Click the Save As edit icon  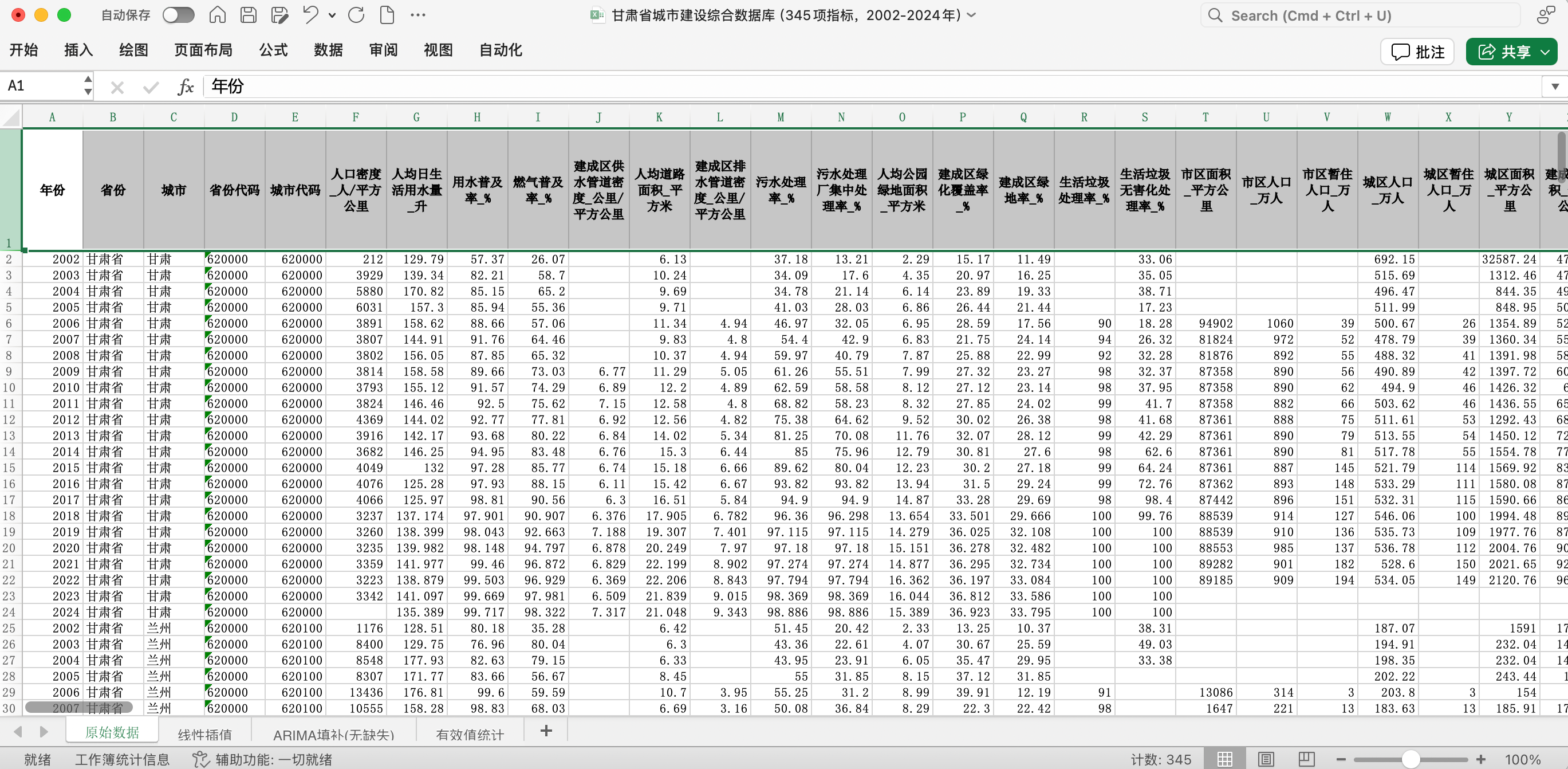pos(279,15)
